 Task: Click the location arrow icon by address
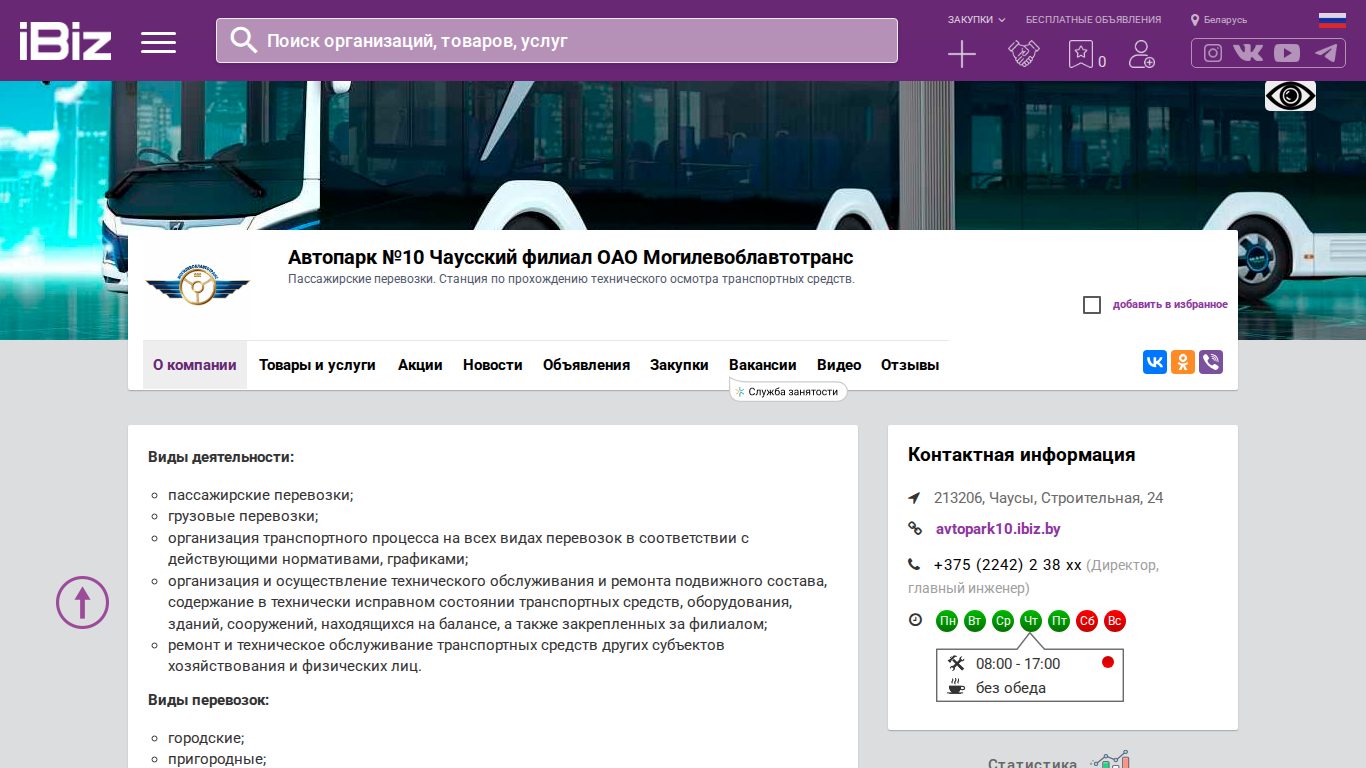pyautogui.click(x=914, y=498)
